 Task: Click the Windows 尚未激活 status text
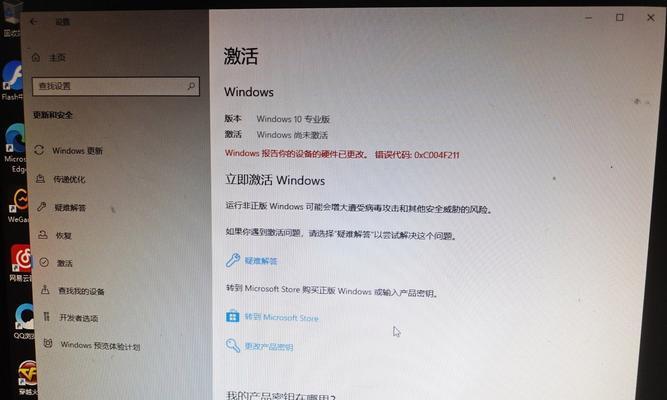click(292, 135)
